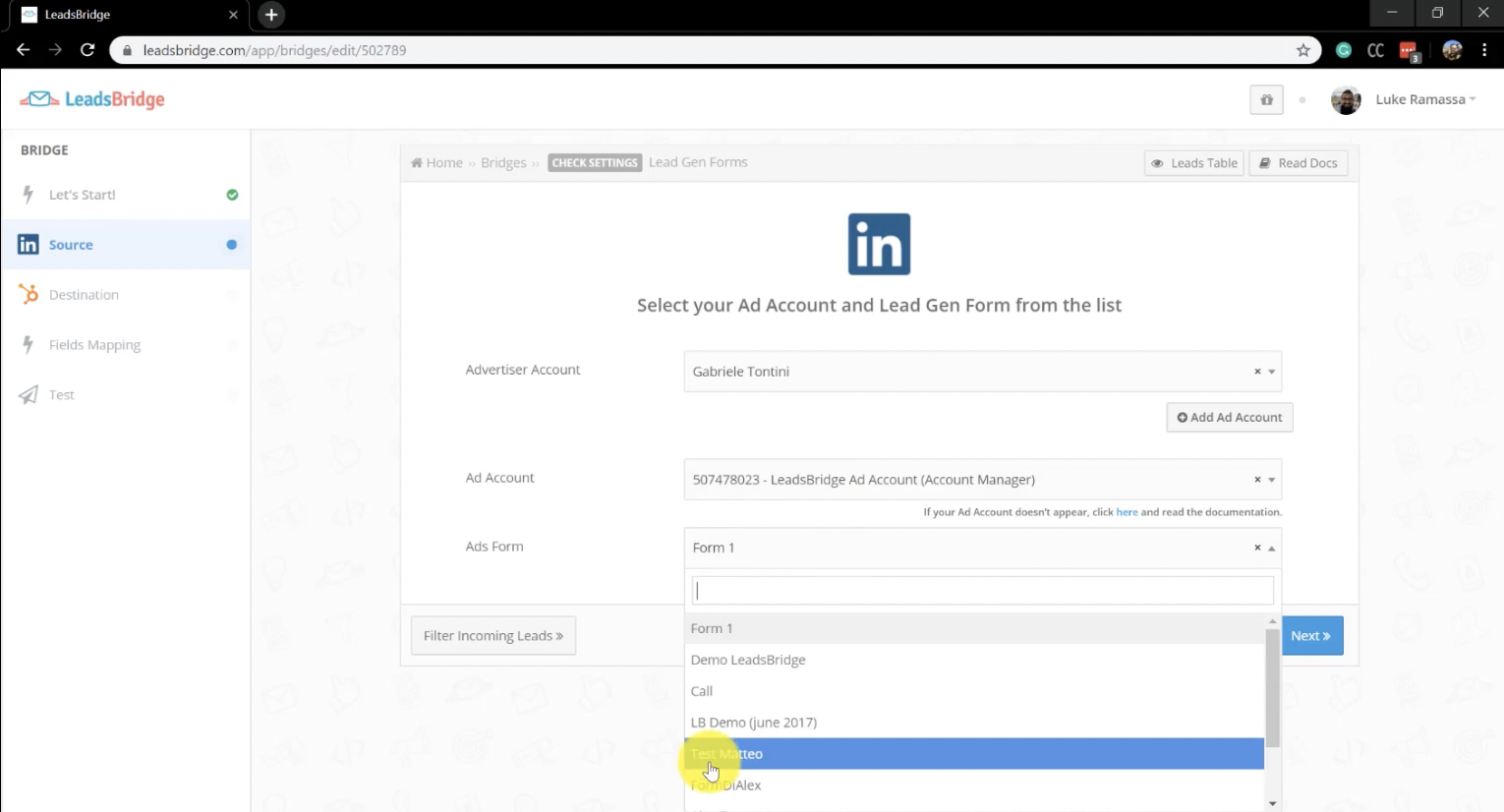The height and width of the screenshot is (812, 1504).
Task: Choose the Demo LeadsBridge form option
Action: coord(974,660)
